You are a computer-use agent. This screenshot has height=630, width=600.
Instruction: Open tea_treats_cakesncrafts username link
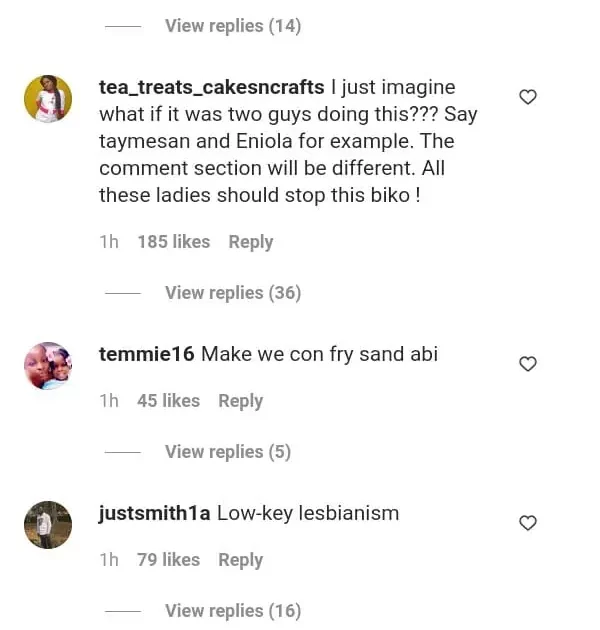(211, 88)
